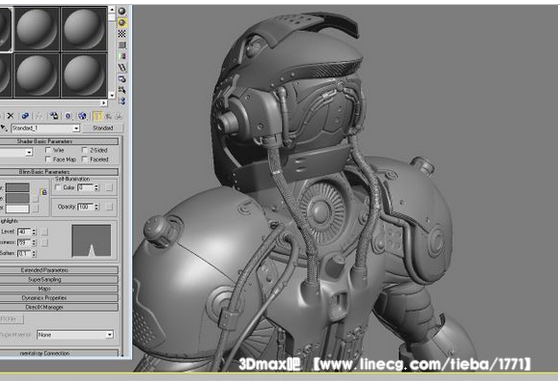The image size is (560, 381).
Task: Enable the Faceted checkbox
Action: (x=85, y=159)
